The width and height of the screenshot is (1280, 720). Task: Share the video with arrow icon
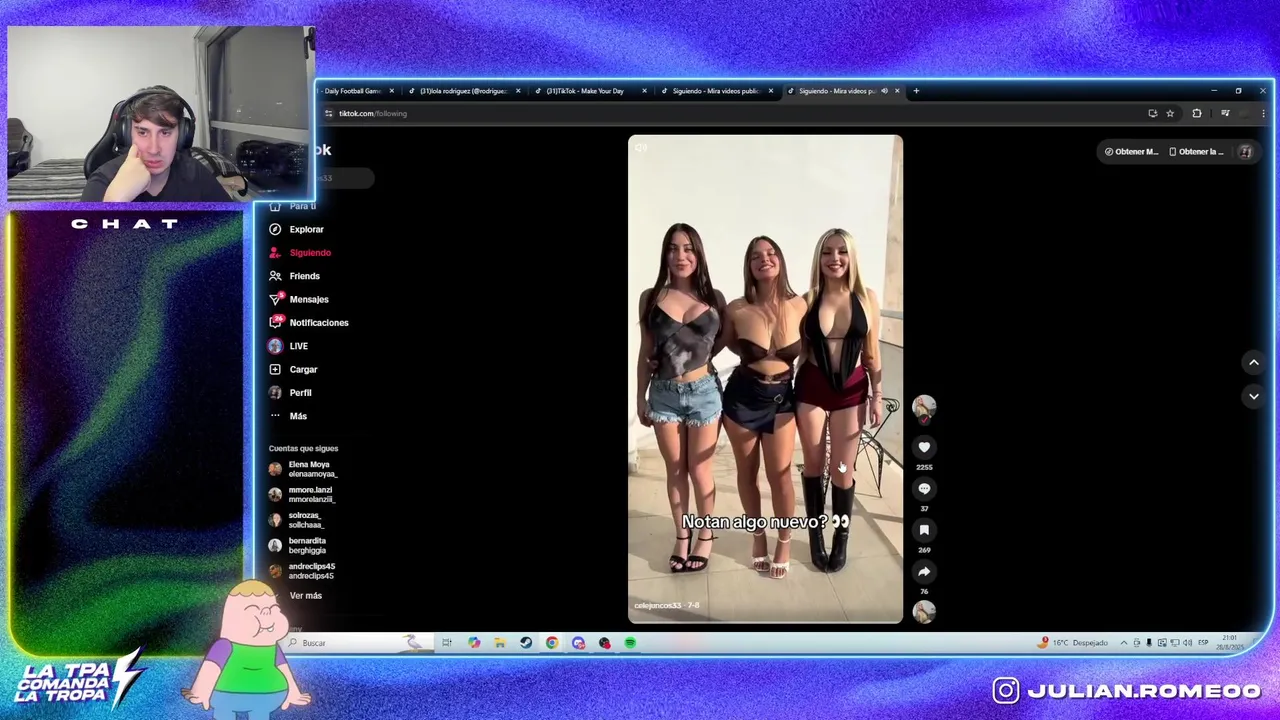[924, 572]
